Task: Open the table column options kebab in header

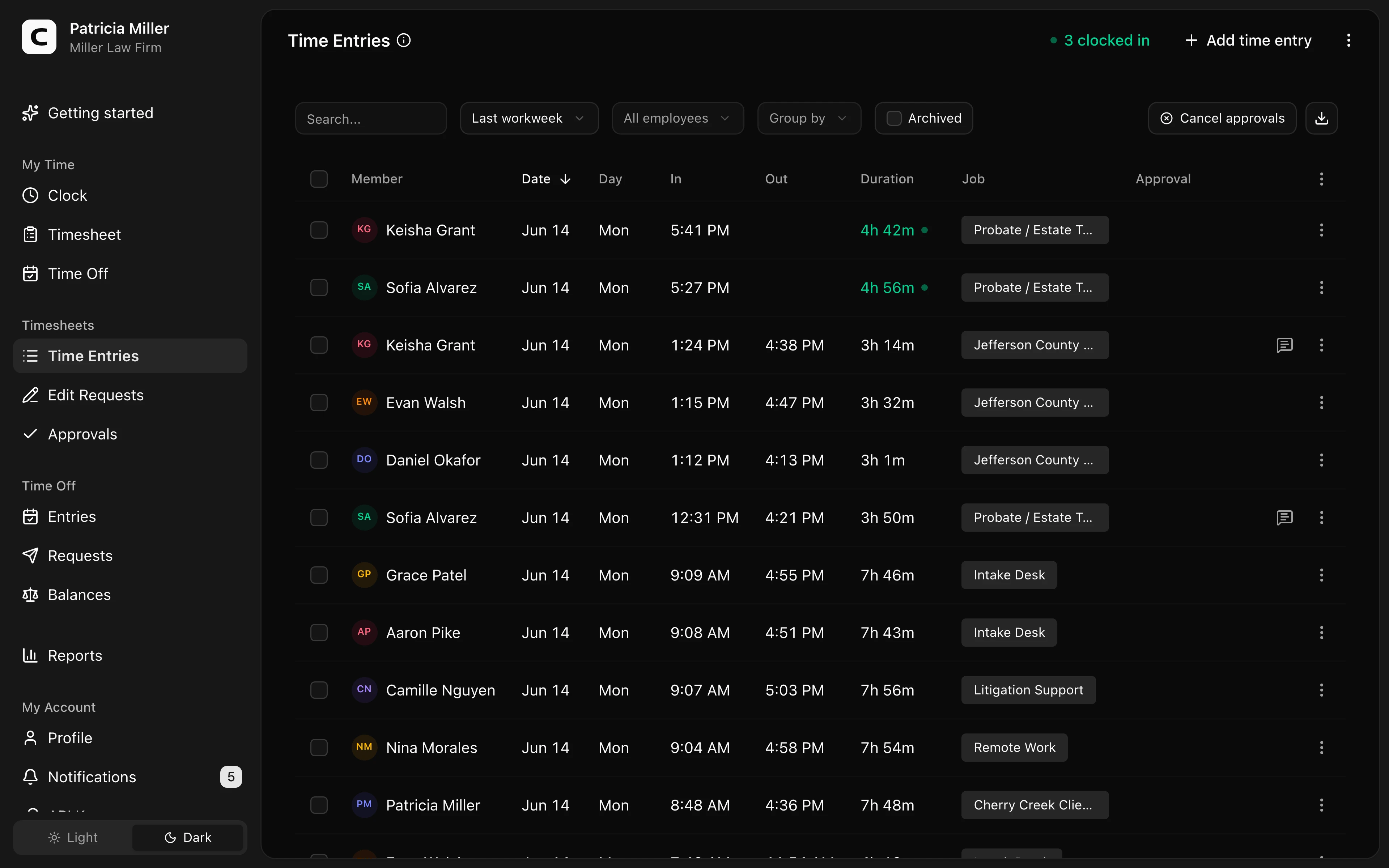Action: (1321, 179)
